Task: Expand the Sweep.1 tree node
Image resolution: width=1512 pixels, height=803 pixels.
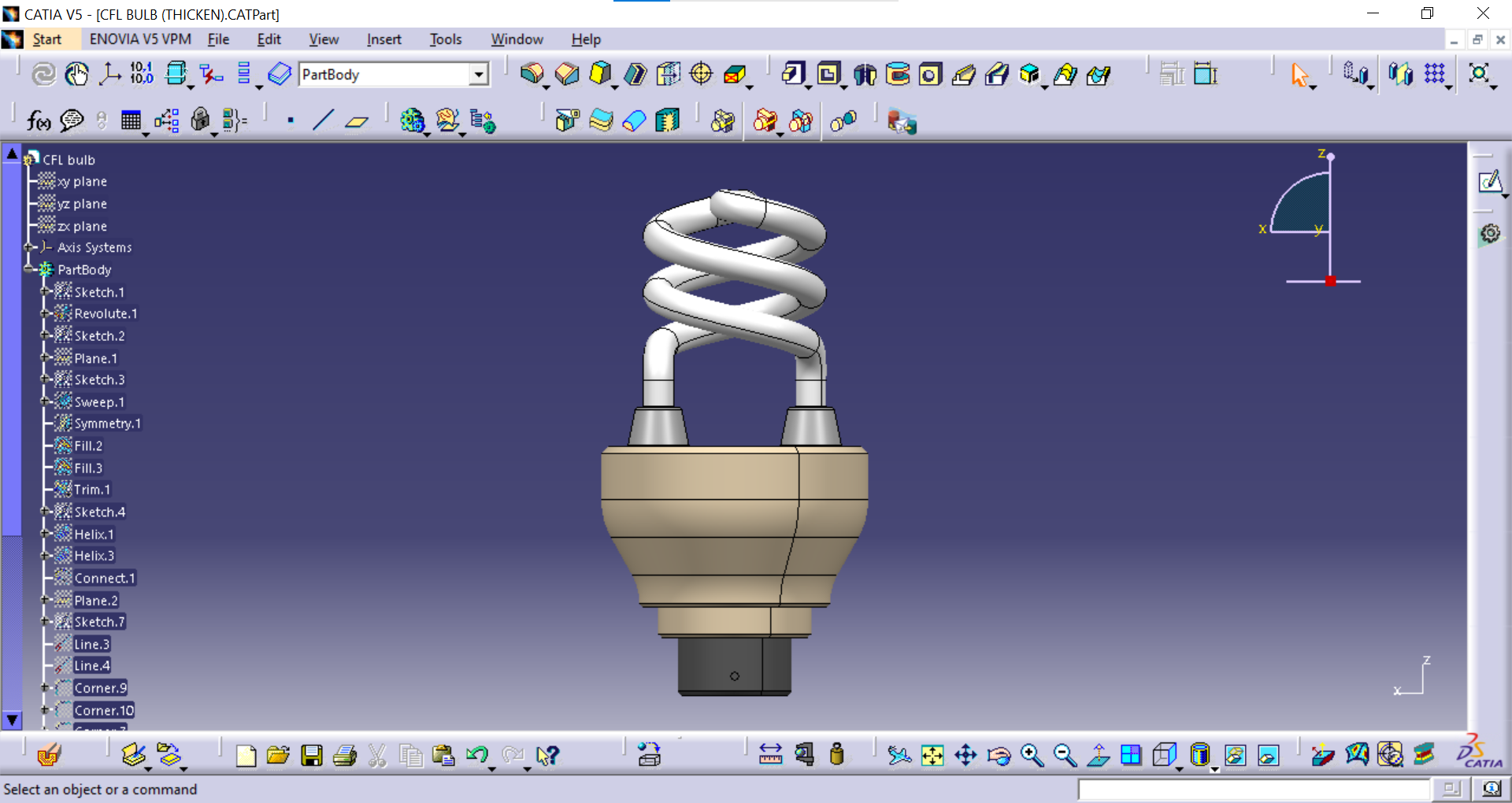Action: coord(46,401)
